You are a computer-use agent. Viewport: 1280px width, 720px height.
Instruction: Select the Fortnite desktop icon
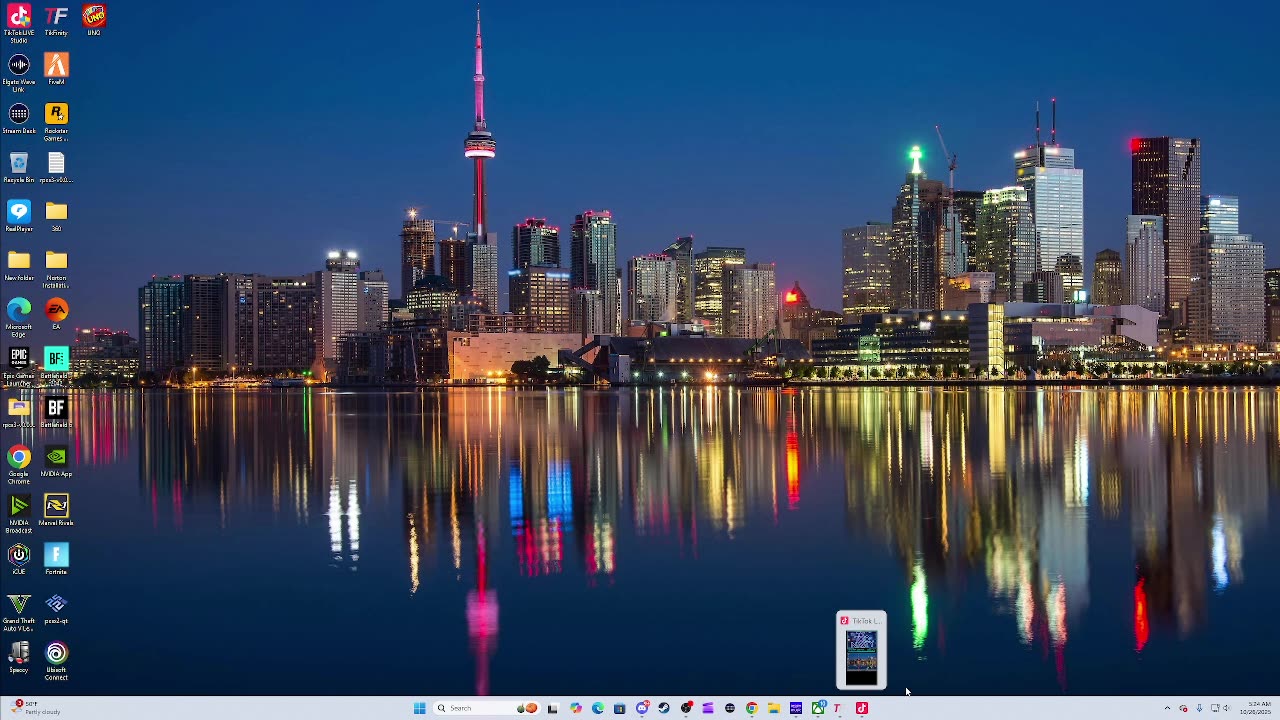pyautogui.click(x=56, y=559)
